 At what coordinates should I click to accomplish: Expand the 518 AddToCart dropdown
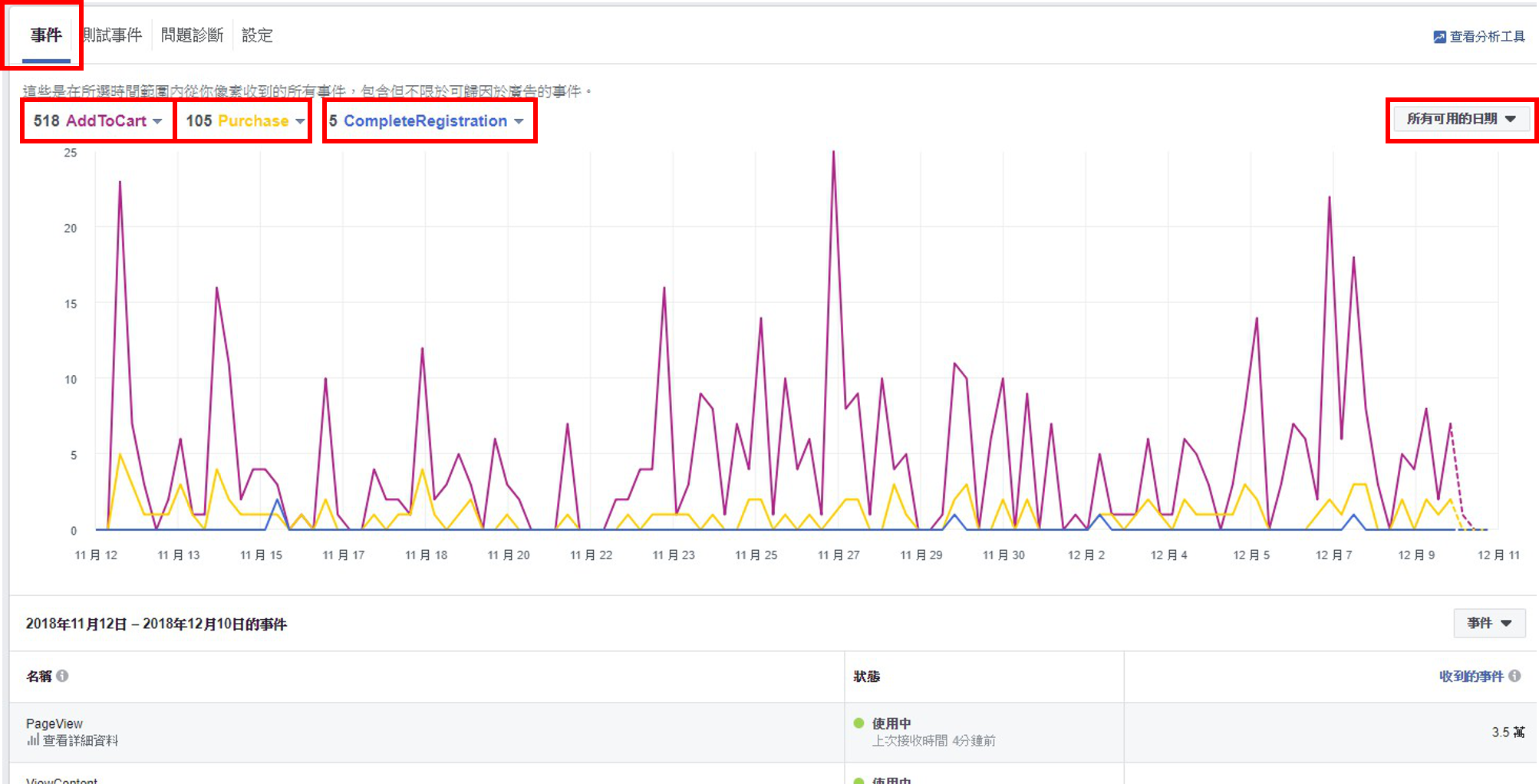(x=97, y=121)
